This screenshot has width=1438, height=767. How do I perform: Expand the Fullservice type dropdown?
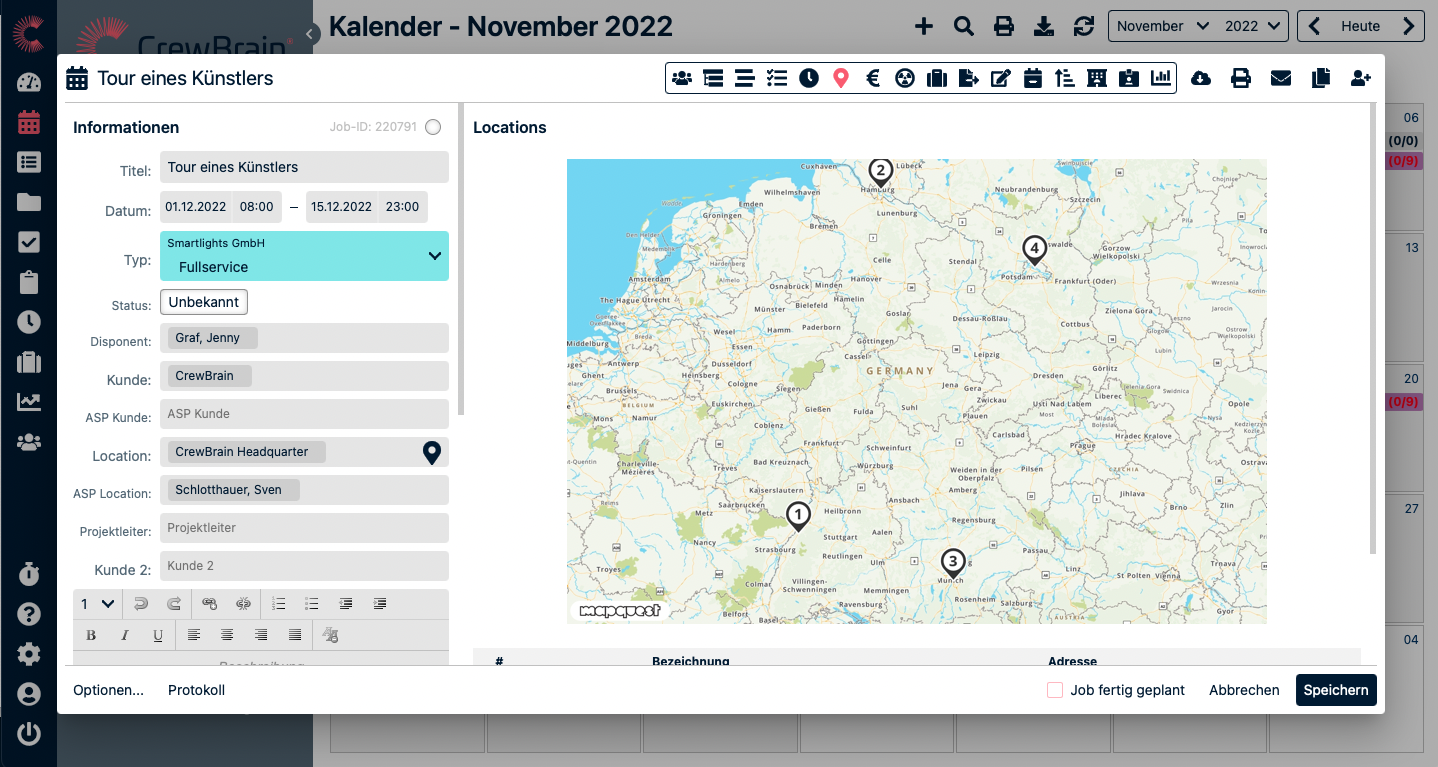coord(434,256)
